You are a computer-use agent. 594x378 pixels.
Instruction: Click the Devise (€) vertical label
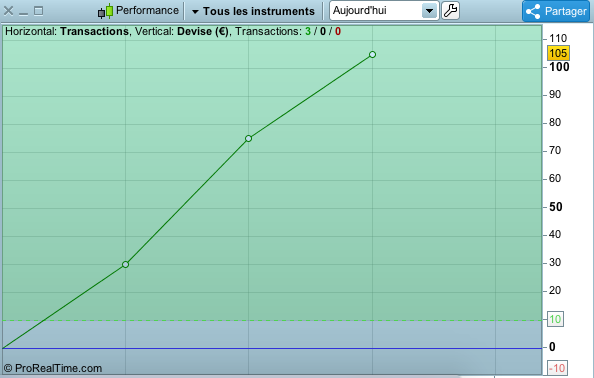coord(203,31)
